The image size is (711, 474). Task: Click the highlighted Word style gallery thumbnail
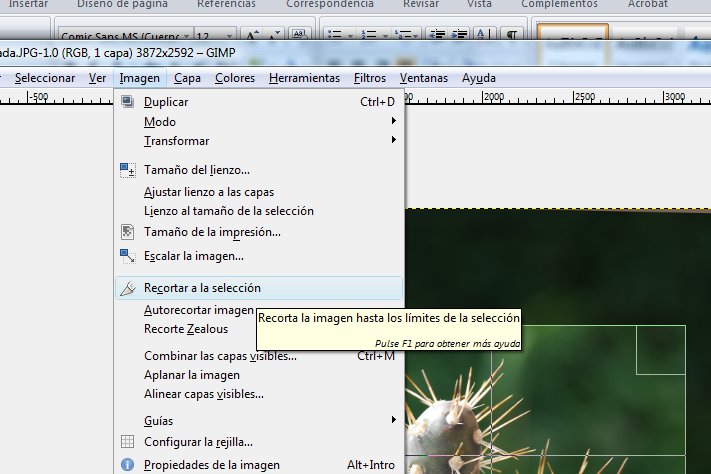(x=573, y=32)
